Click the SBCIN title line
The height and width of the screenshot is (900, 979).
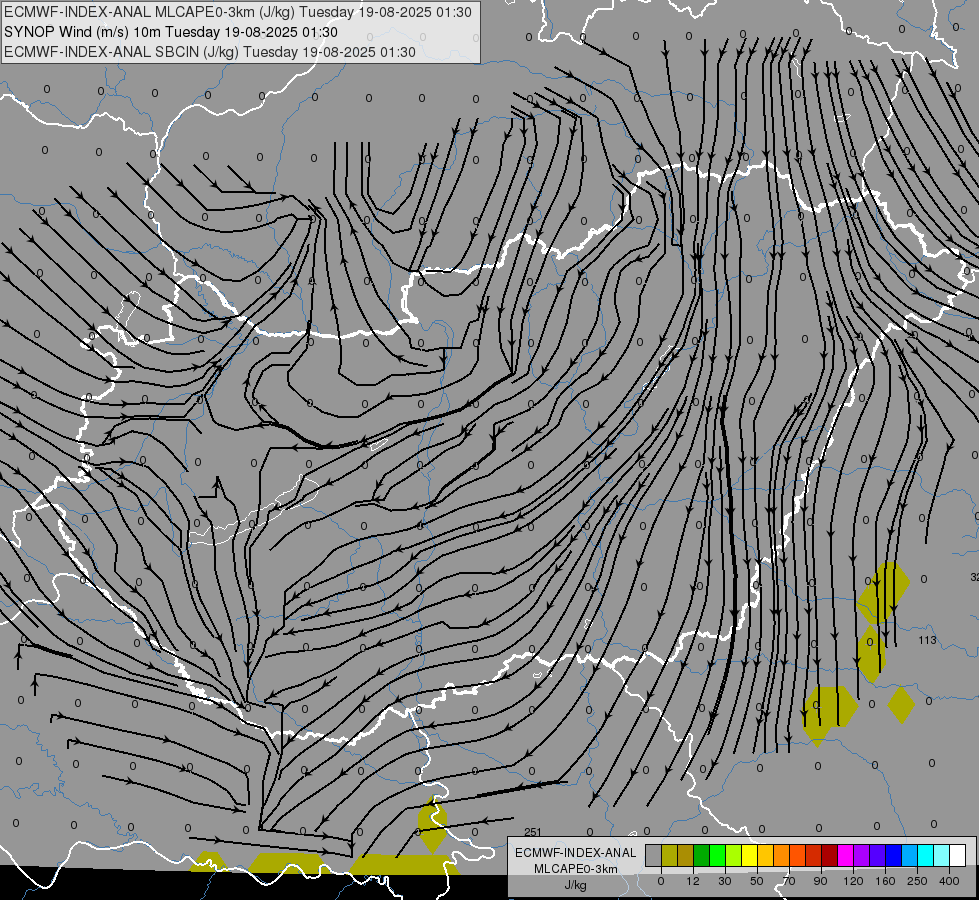coord(210,52)
